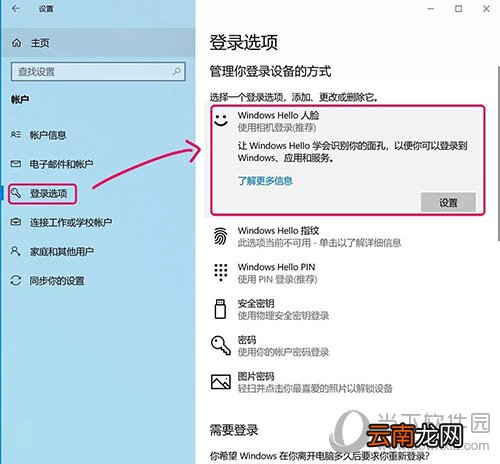Click the search magnifier icon in 查找设置
Screen dimensions: 500x464
click(x=177, y=71)
